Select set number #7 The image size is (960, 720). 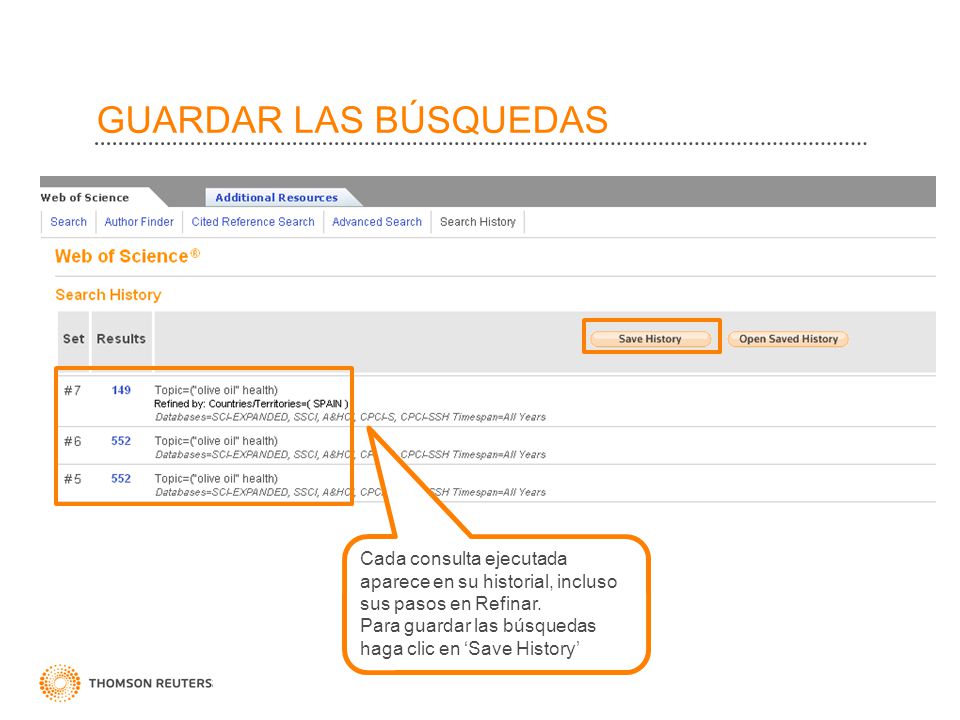(72, 391)
